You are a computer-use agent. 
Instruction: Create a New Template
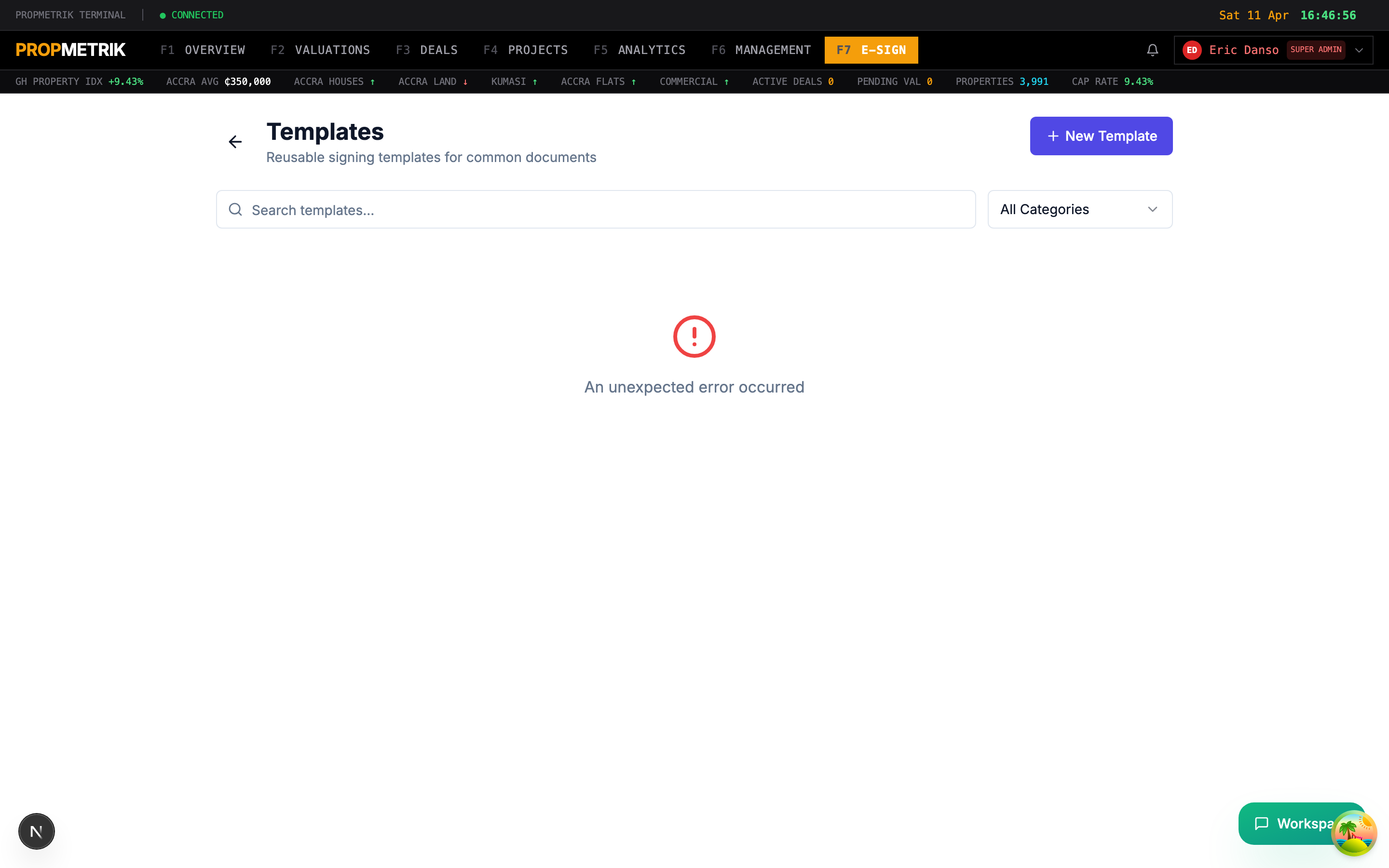point(1101,136)
